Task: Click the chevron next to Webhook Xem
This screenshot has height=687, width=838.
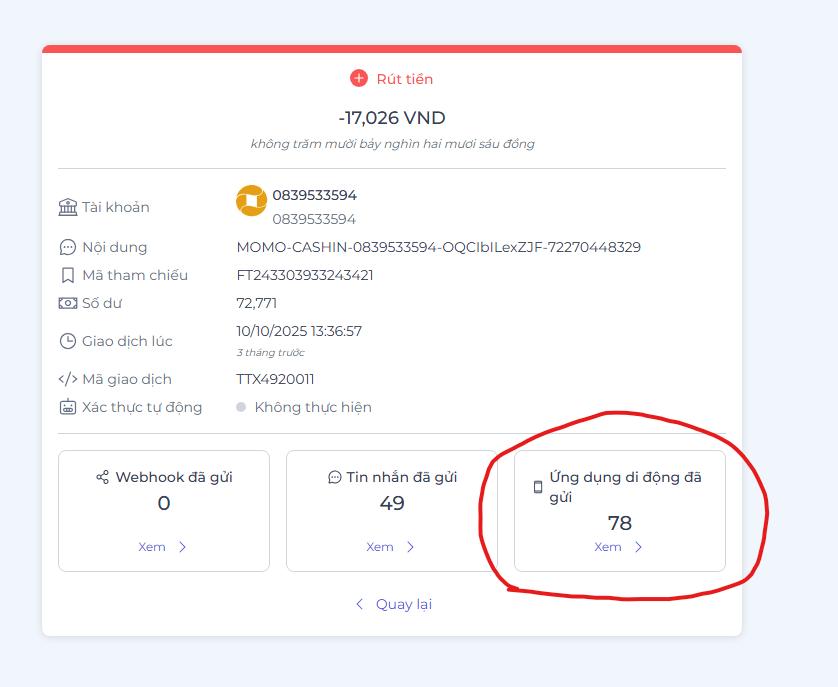Action: (x=182, y=547)
